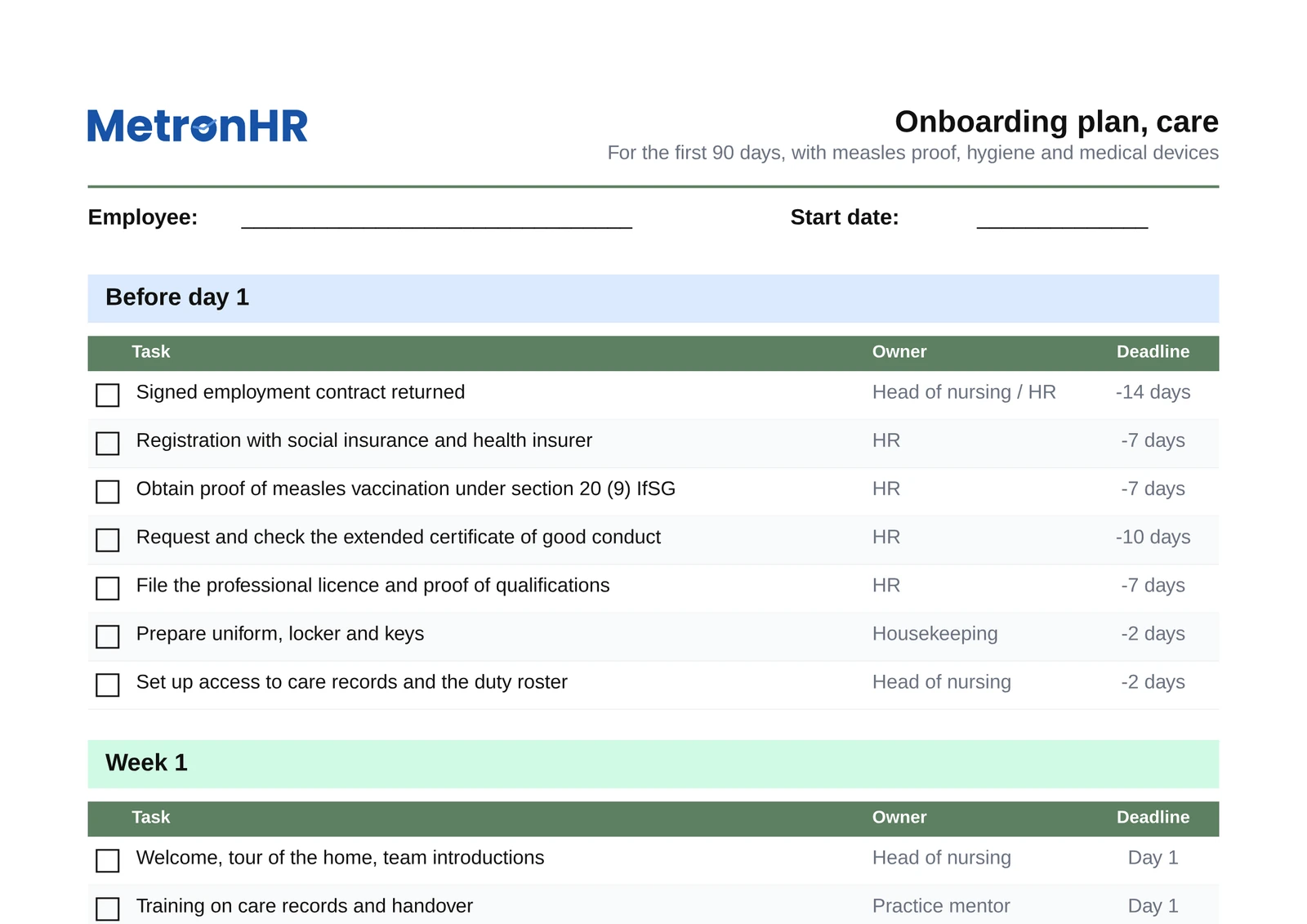1307x924 pixels.
Task: Tick the extended certificate of good conduct checkbox
Action: point(108,540)
